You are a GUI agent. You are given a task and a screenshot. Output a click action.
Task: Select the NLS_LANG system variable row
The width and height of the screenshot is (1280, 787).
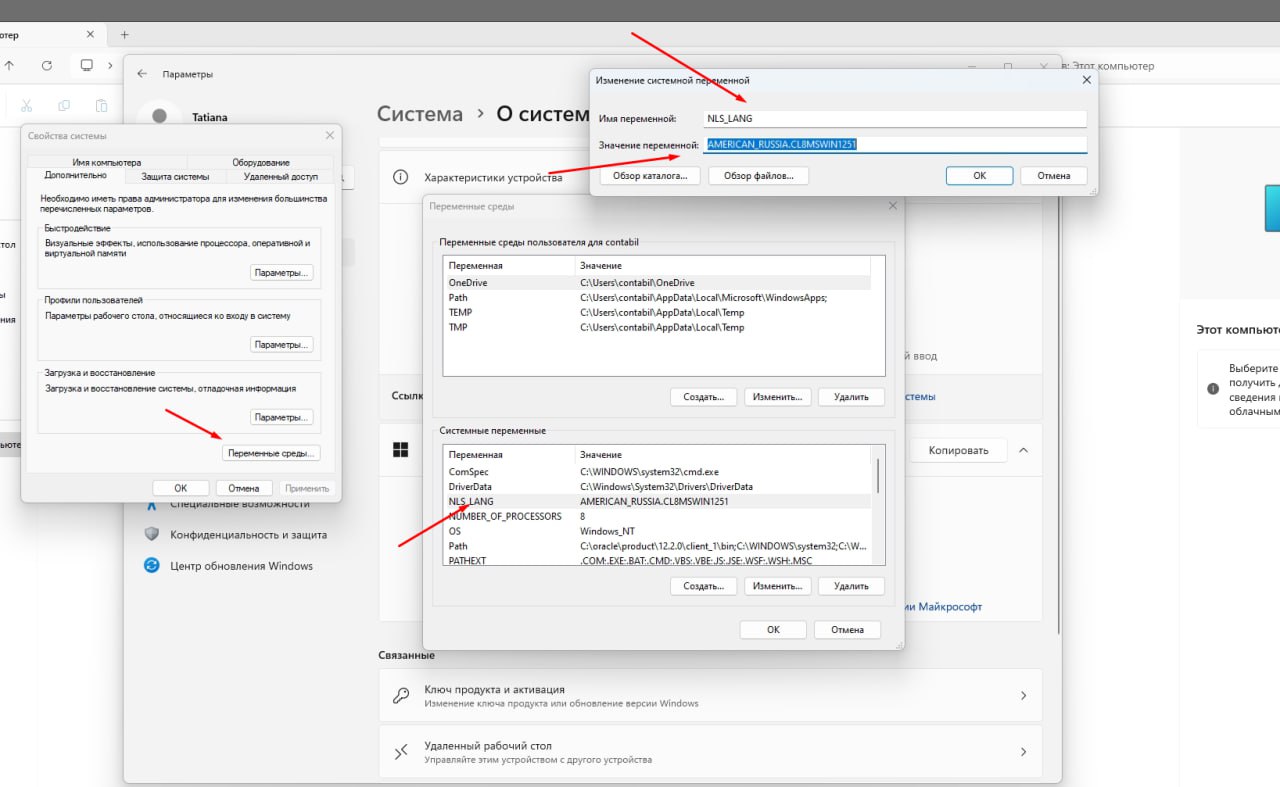[x=657, y=501]
